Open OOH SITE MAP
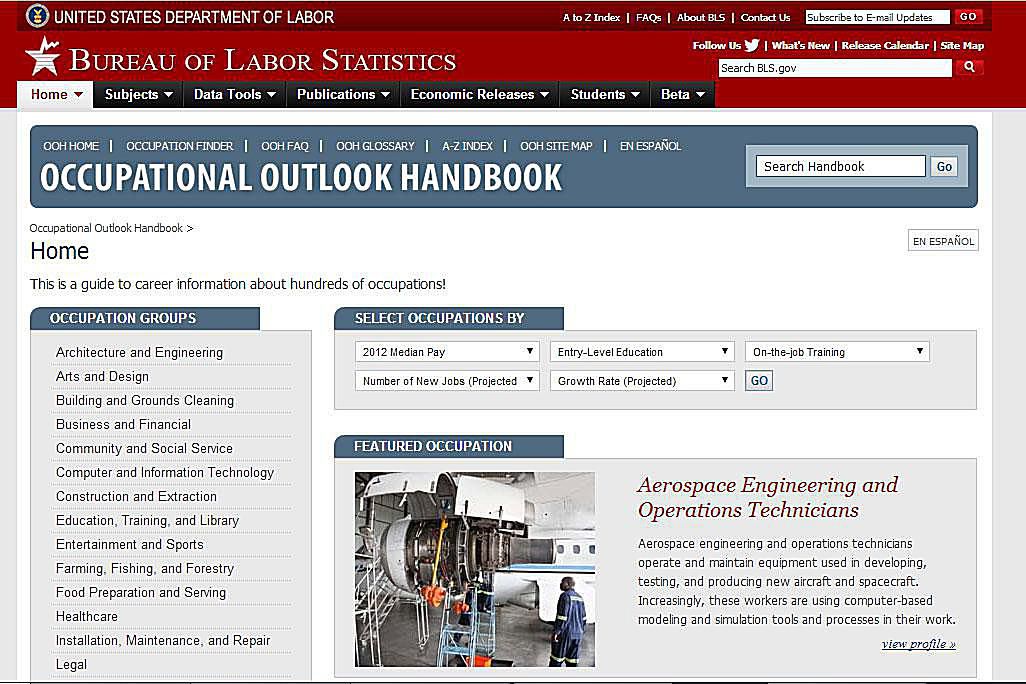Screen dimensions: 1026x684 tap(556, 146)
